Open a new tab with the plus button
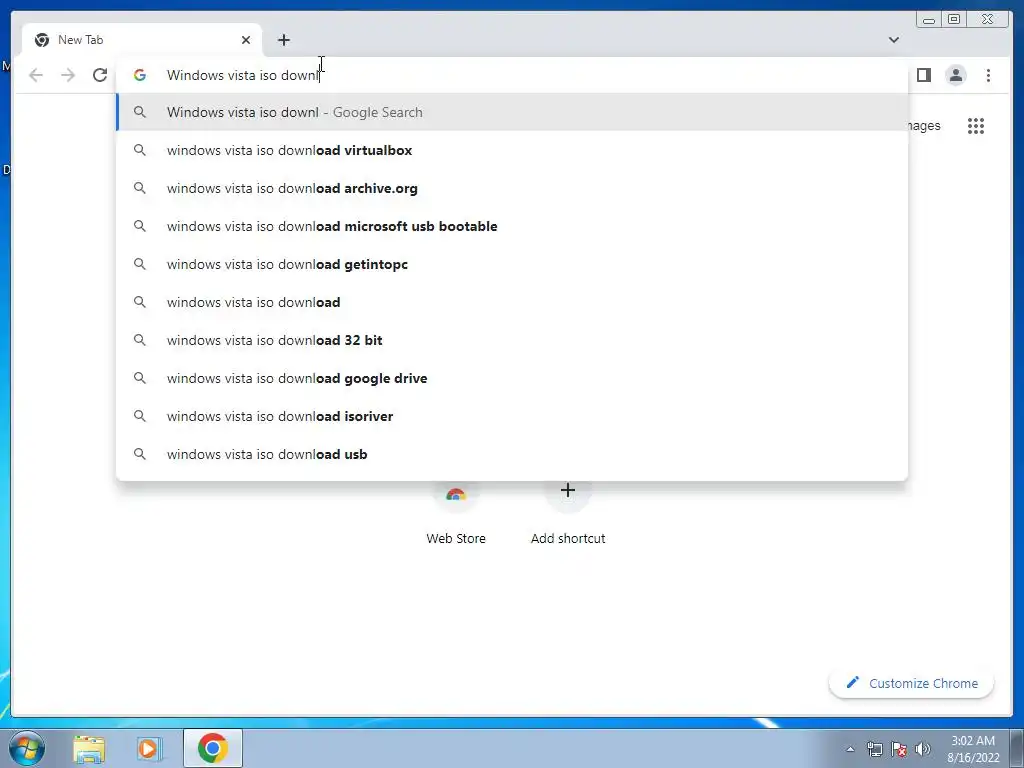Screen dimensions: 1024x768 [x=283, y=40]
